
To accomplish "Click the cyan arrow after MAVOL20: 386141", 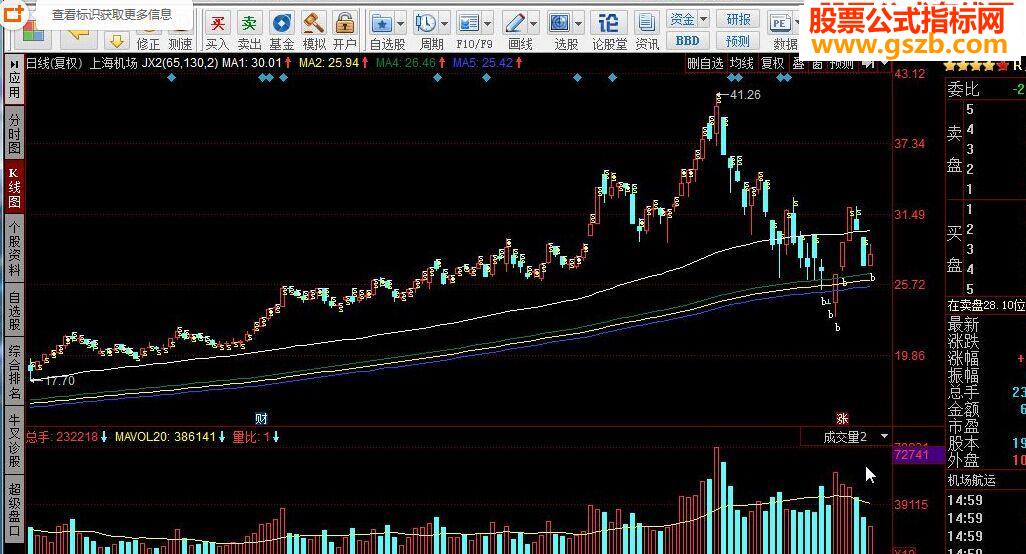I will (x=222, y=437).
